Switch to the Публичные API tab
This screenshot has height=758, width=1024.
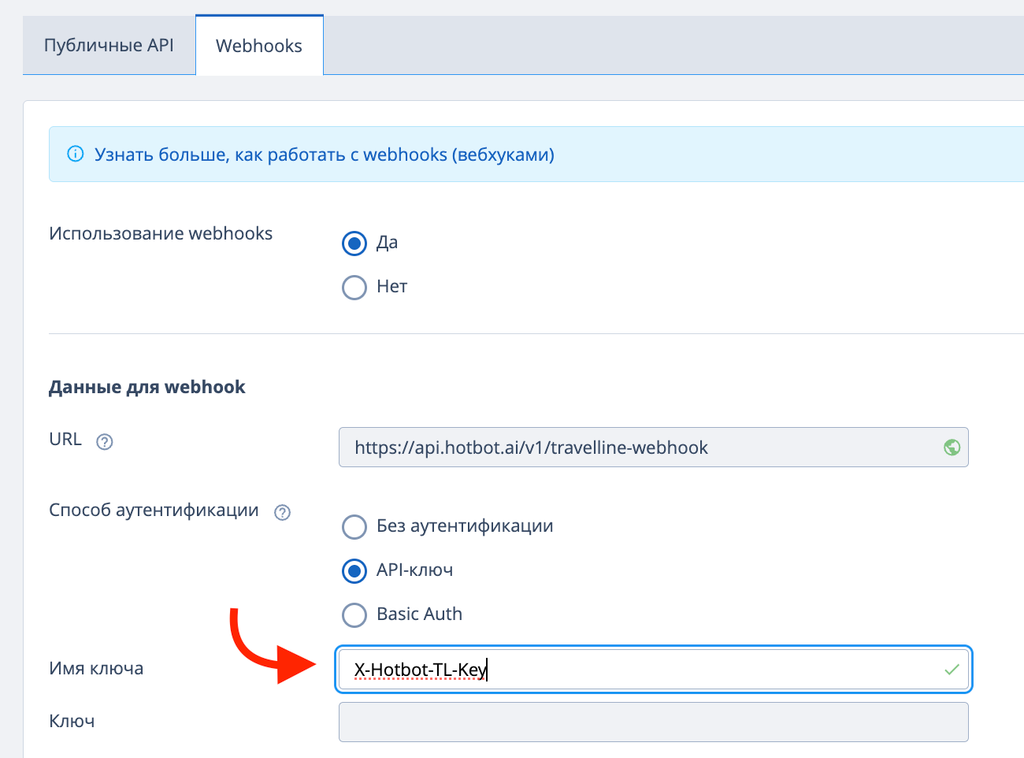pyautogui.click(x=109, y=45)
